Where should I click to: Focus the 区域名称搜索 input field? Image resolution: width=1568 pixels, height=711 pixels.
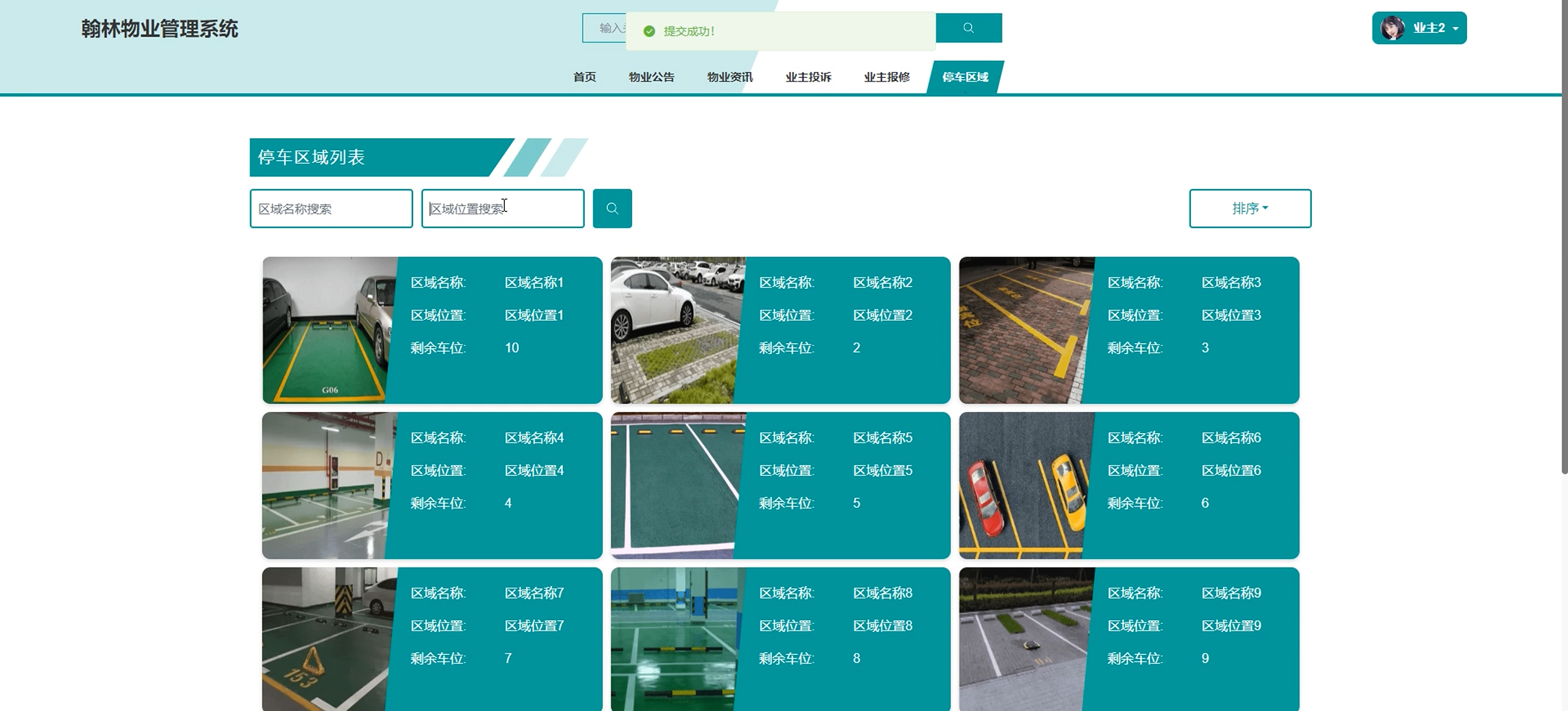click(331, 209)
